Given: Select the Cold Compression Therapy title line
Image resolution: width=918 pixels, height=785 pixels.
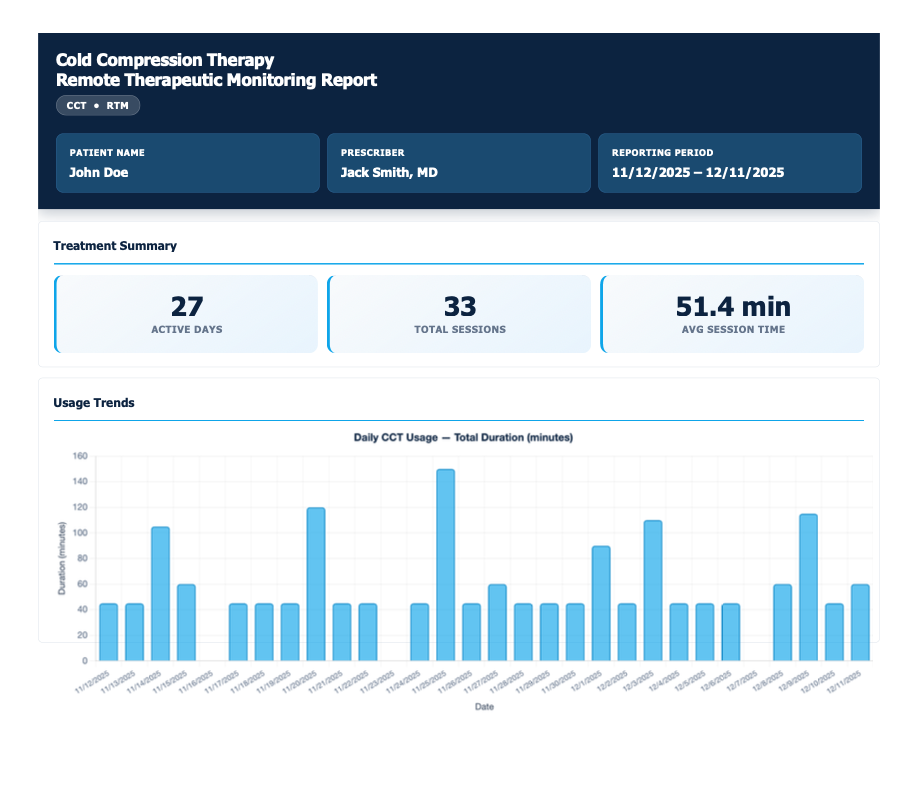Looking at the screenshot, I should click(165, 60).
